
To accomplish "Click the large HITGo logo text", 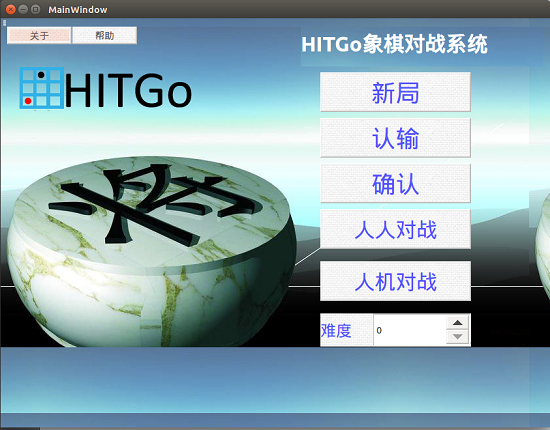I will tap(128, 90).
